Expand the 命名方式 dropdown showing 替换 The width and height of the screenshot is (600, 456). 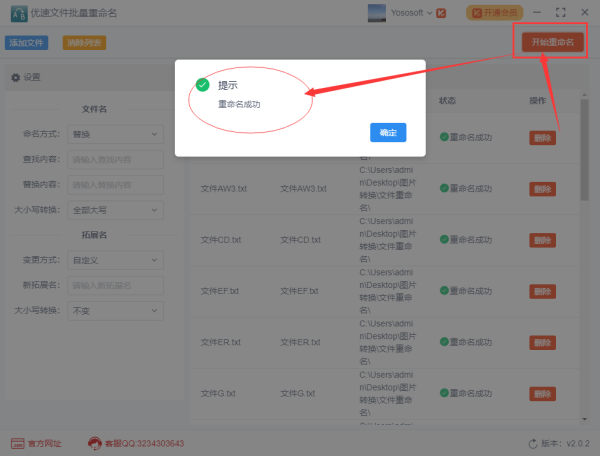tap(115, 134)
